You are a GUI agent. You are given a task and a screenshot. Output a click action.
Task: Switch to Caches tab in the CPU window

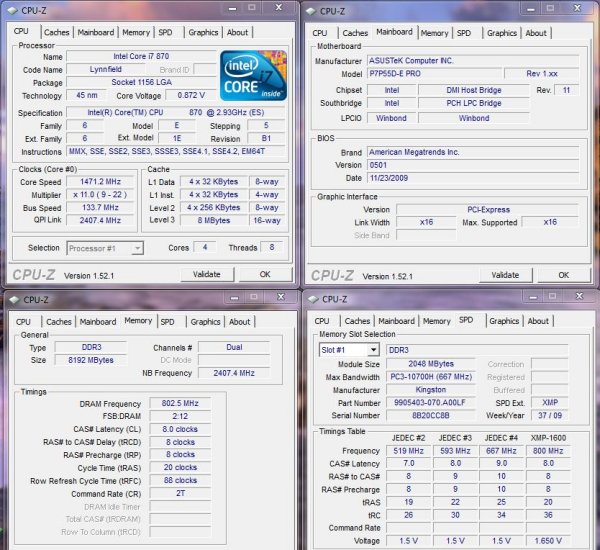(x=57, y=33)
